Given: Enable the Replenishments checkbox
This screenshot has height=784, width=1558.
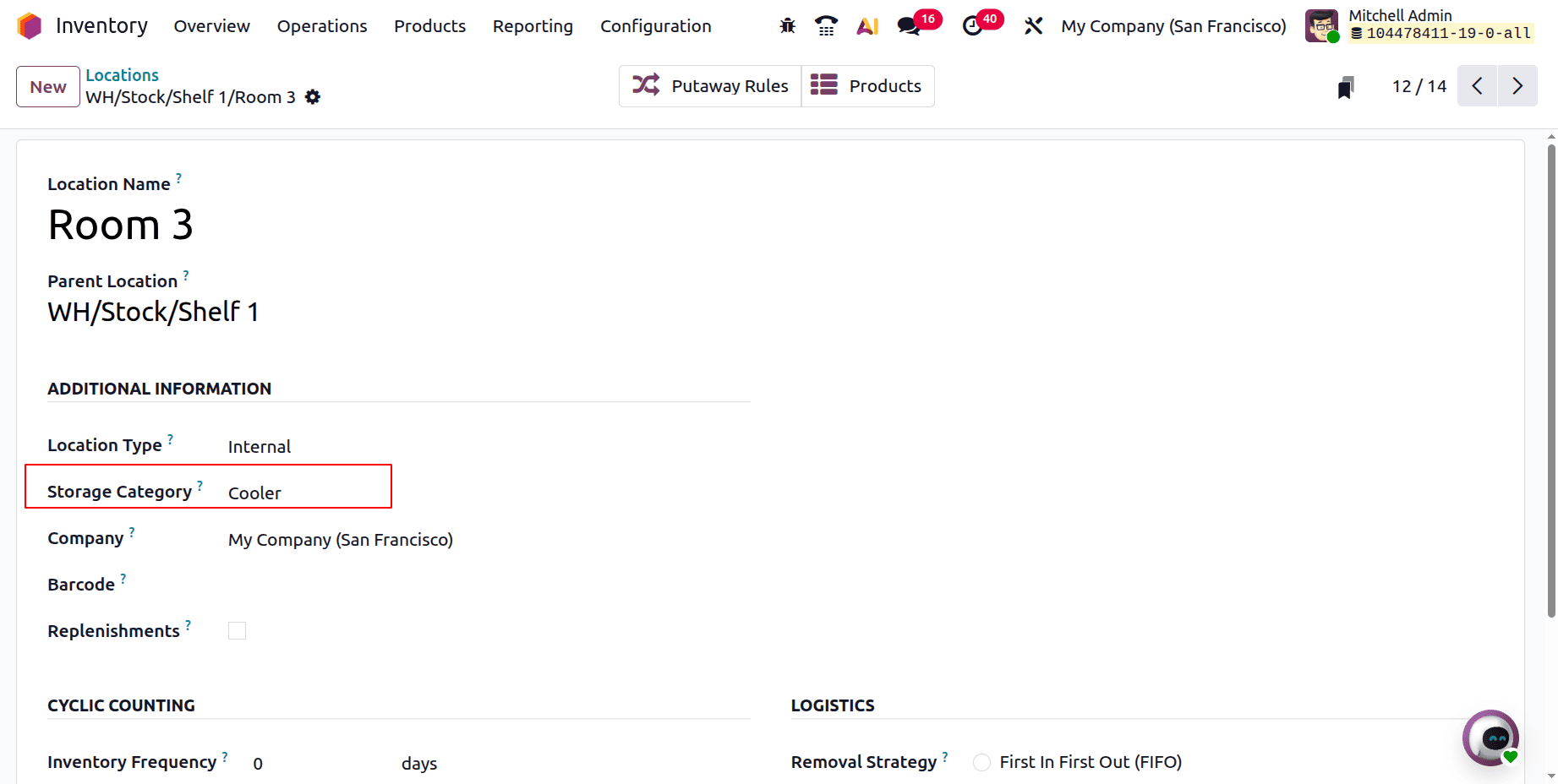Looking at the screenshot, I should [238, 631].
